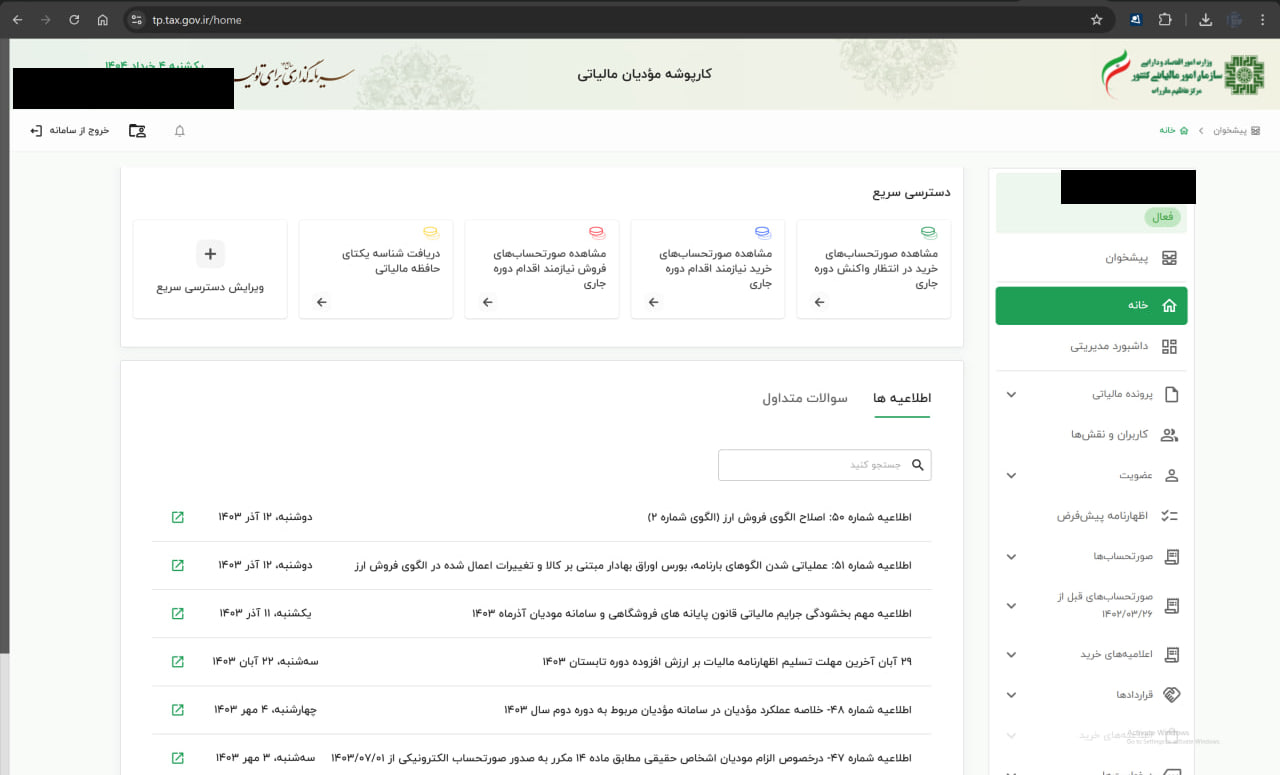
Task: Open بخشودگی جرایم مالیاتی notice link icon
Action: pyautogui.click(x=177, y=613)
